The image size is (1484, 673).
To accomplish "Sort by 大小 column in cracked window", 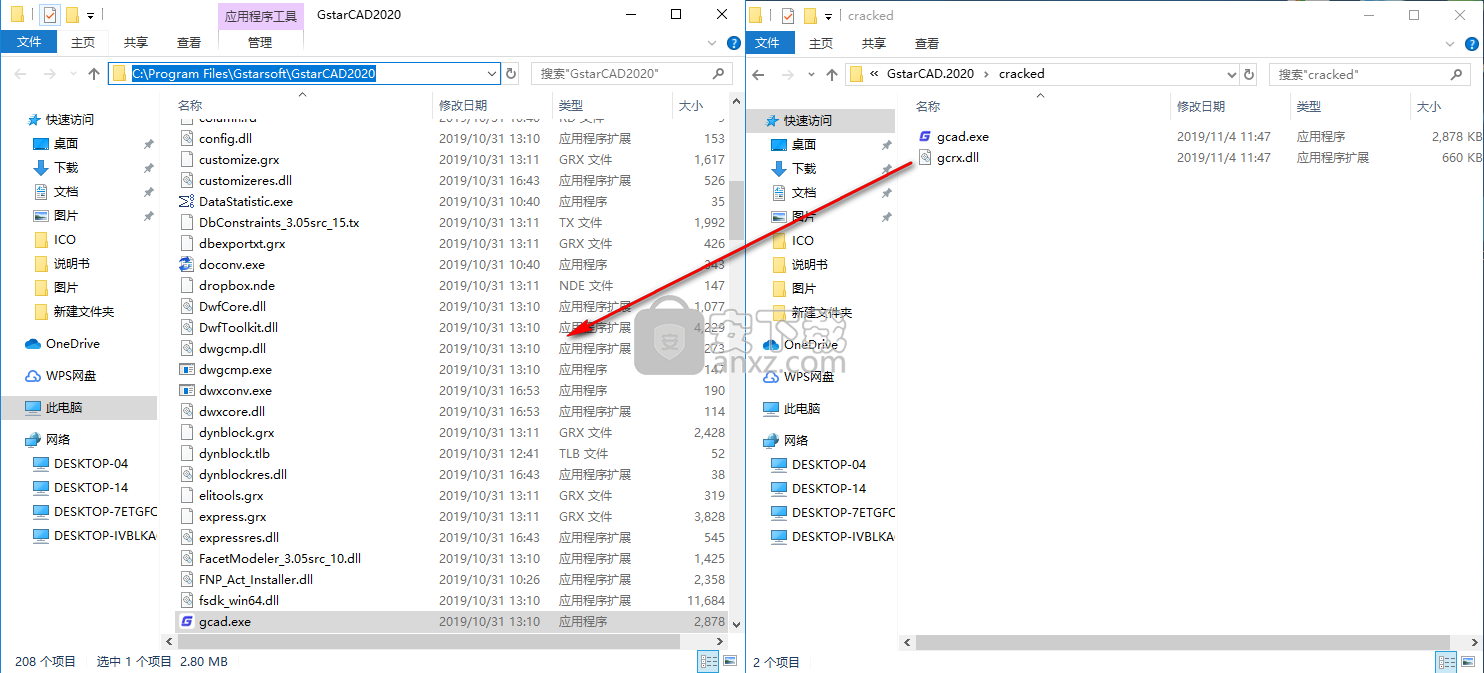I will [x=1428, y=106].
